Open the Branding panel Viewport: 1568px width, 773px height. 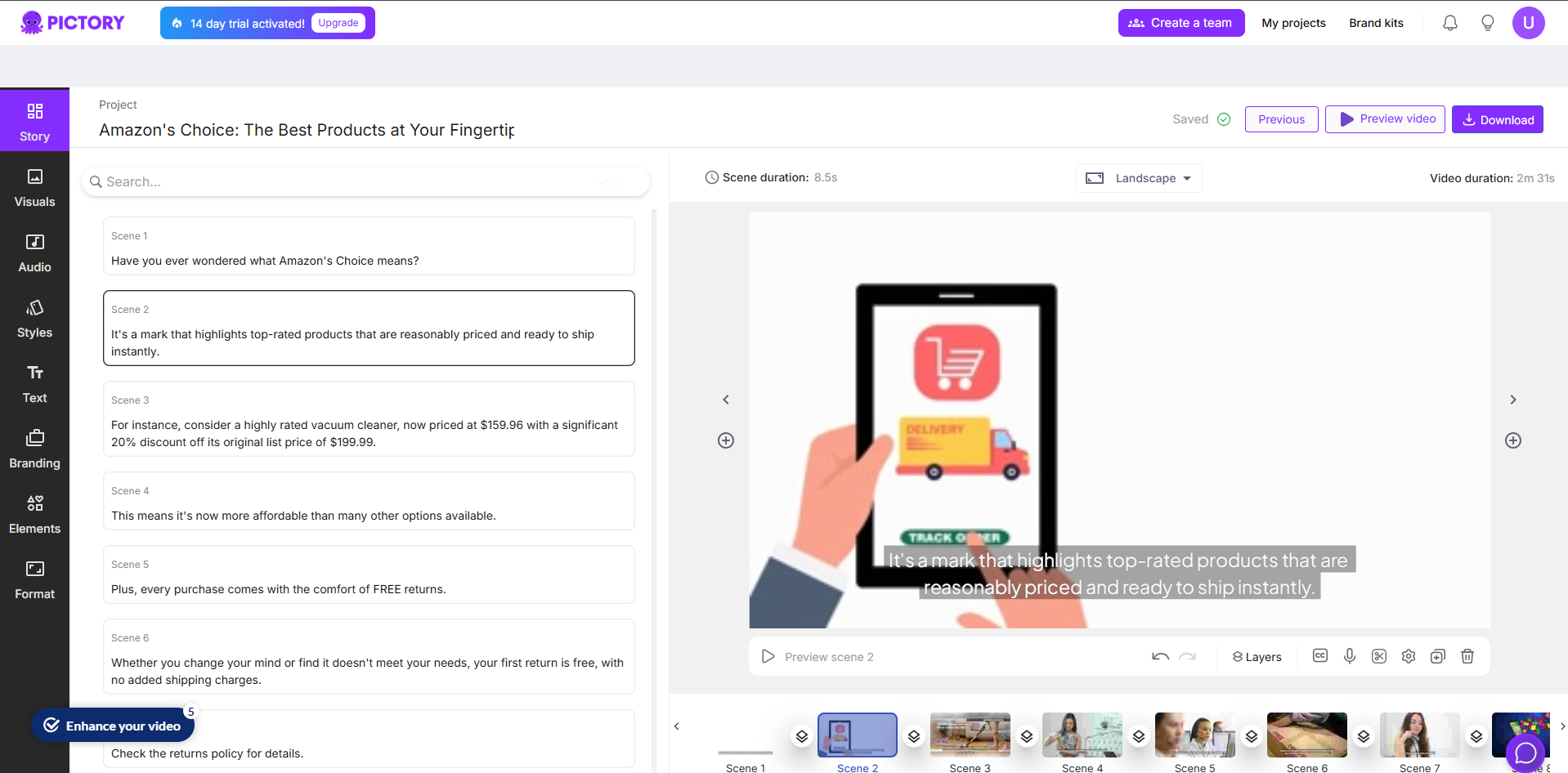coord(34,449)
